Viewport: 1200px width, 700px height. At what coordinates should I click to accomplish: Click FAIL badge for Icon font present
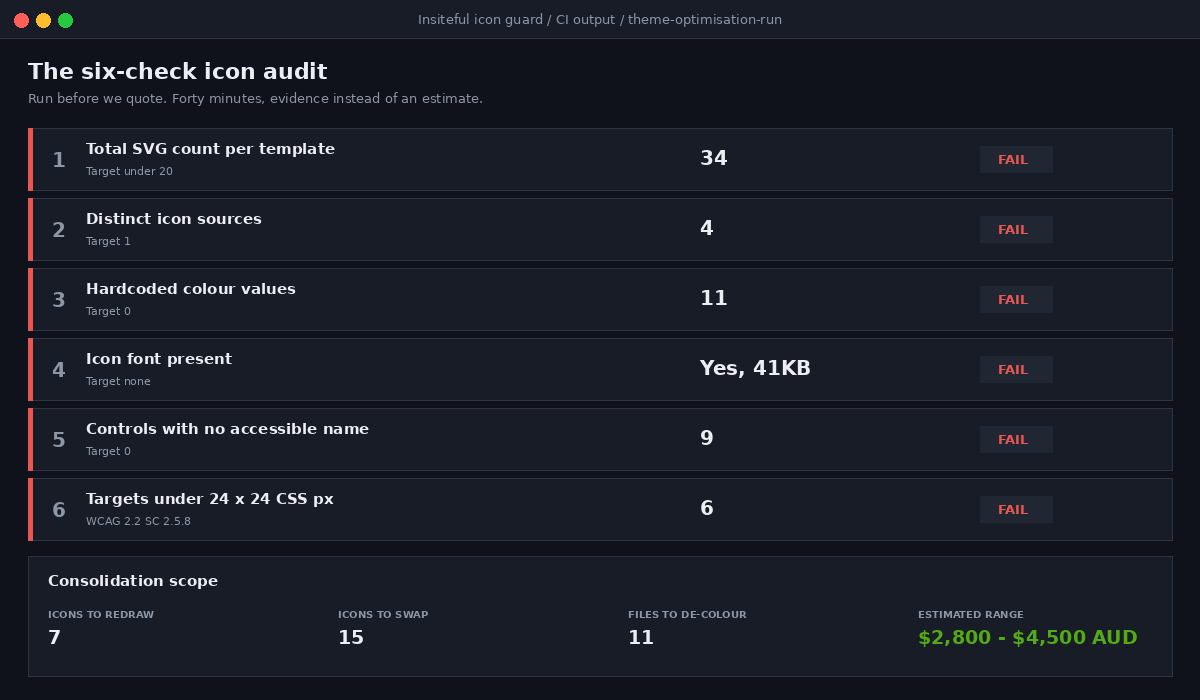pos(1016,370)
